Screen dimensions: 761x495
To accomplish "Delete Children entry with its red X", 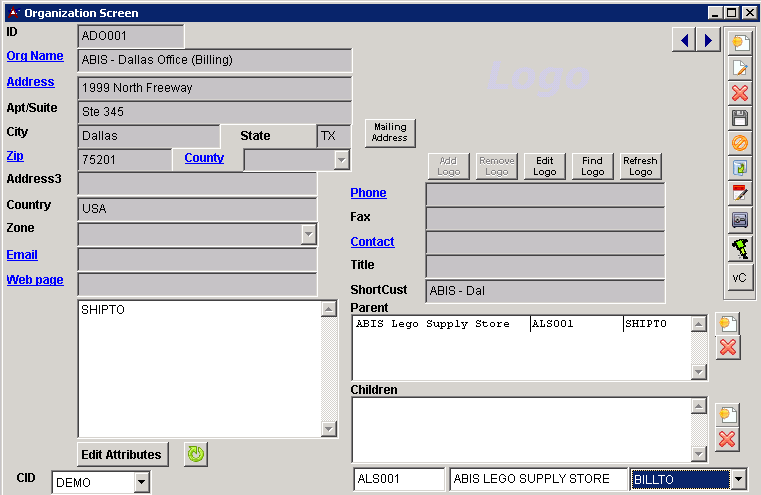I will pyautogui.click(x=728, y=439).
